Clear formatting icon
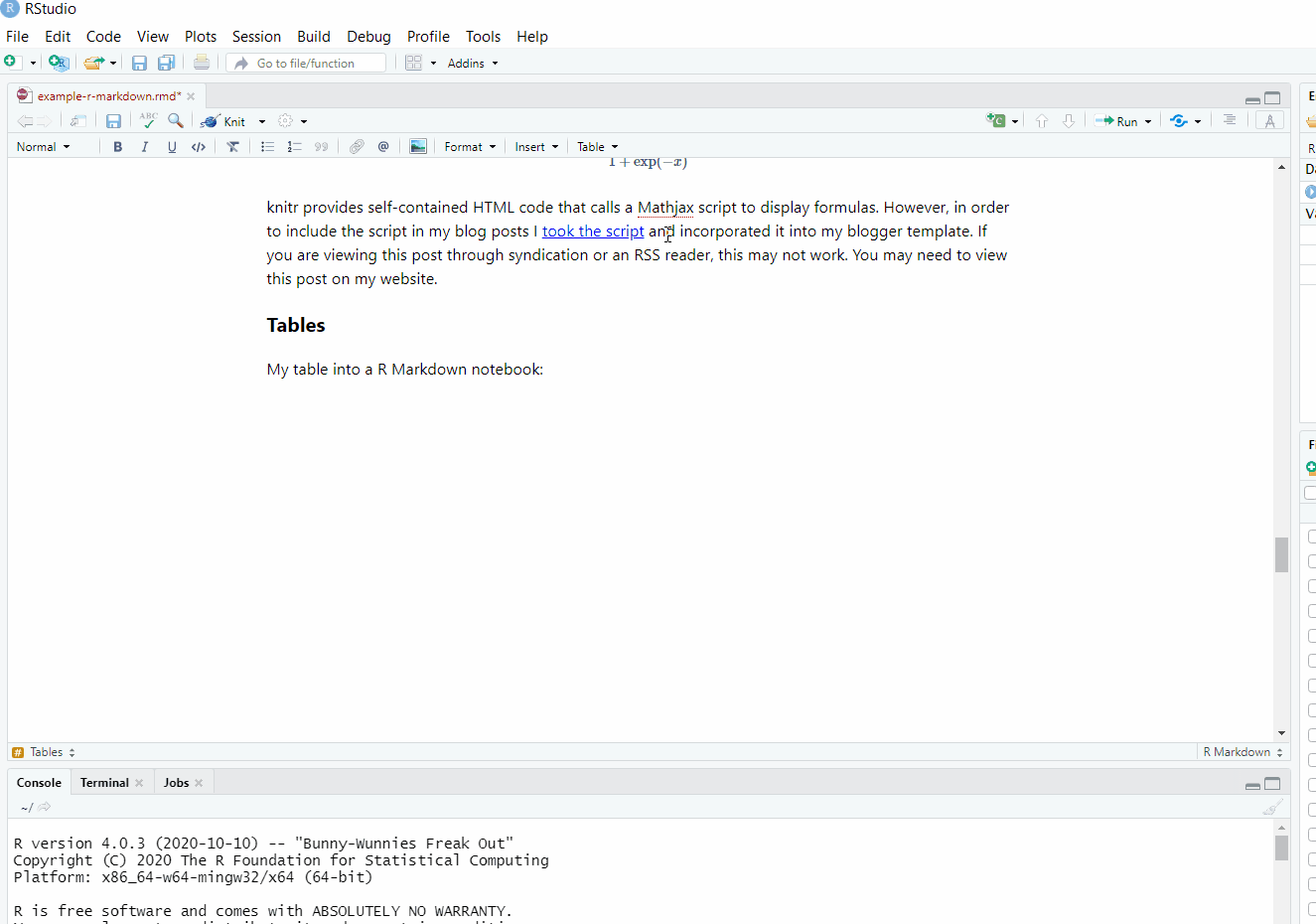The height and width of the screenshot is (924, 1316). click(232, 146)
